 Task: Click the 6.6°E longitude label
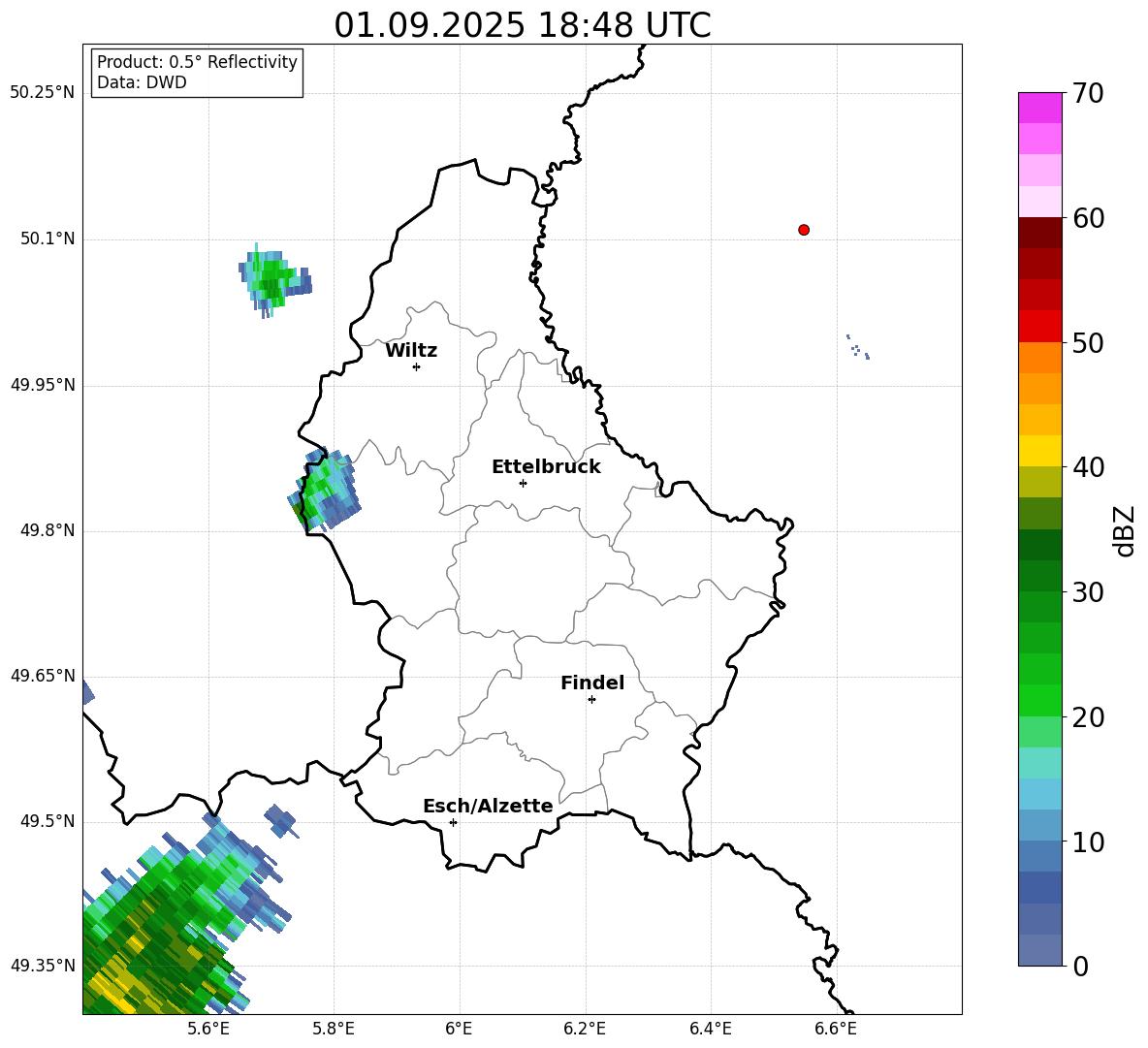(x=836, y=1029)
